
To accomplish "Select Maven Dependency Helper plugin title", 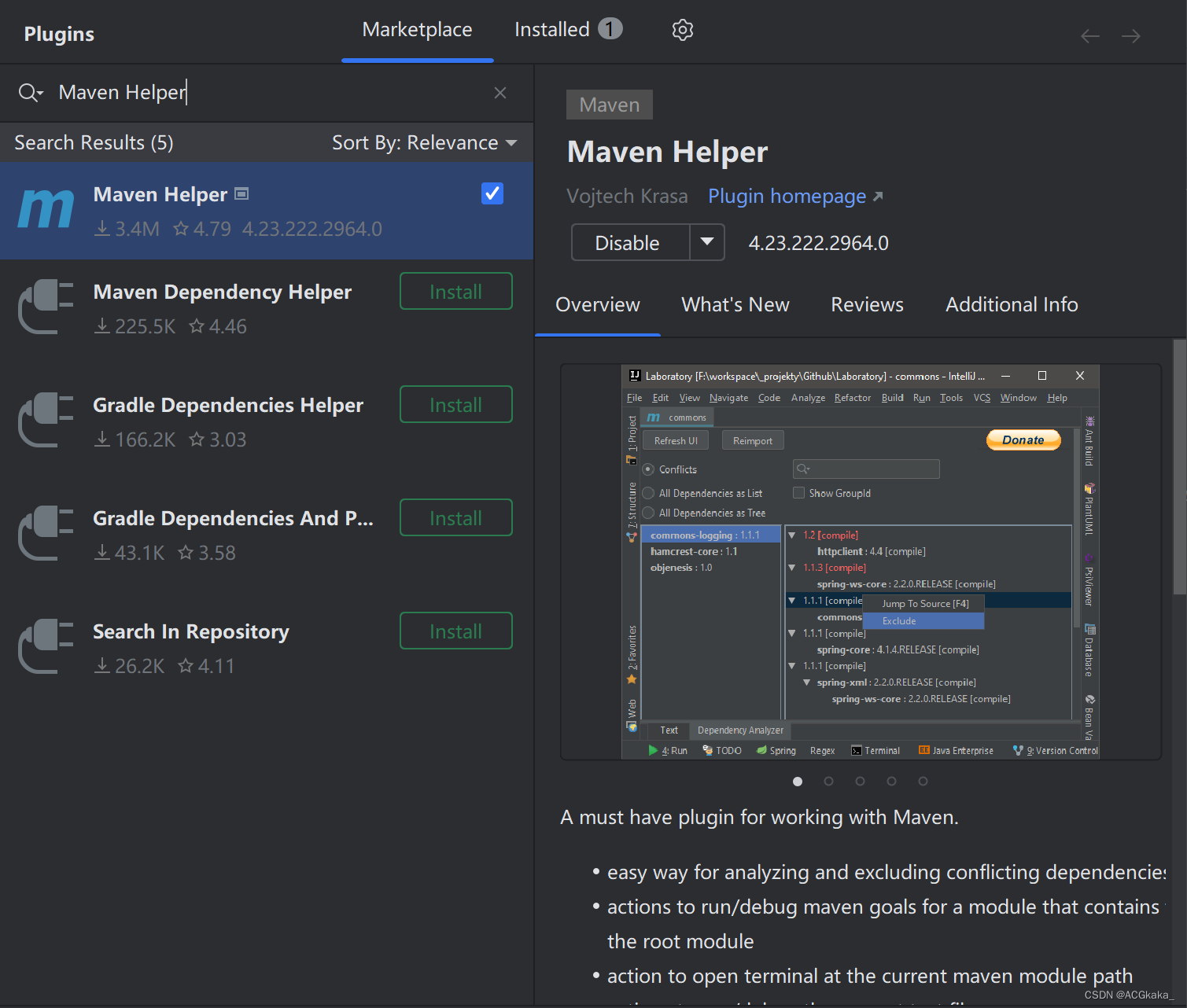I will click(x=222, y=292).
